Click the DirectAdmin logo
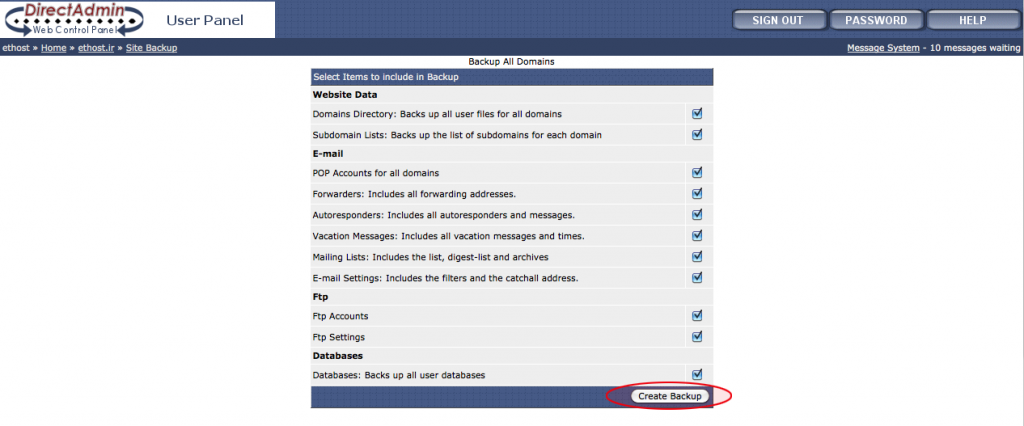 click(74, 20)
